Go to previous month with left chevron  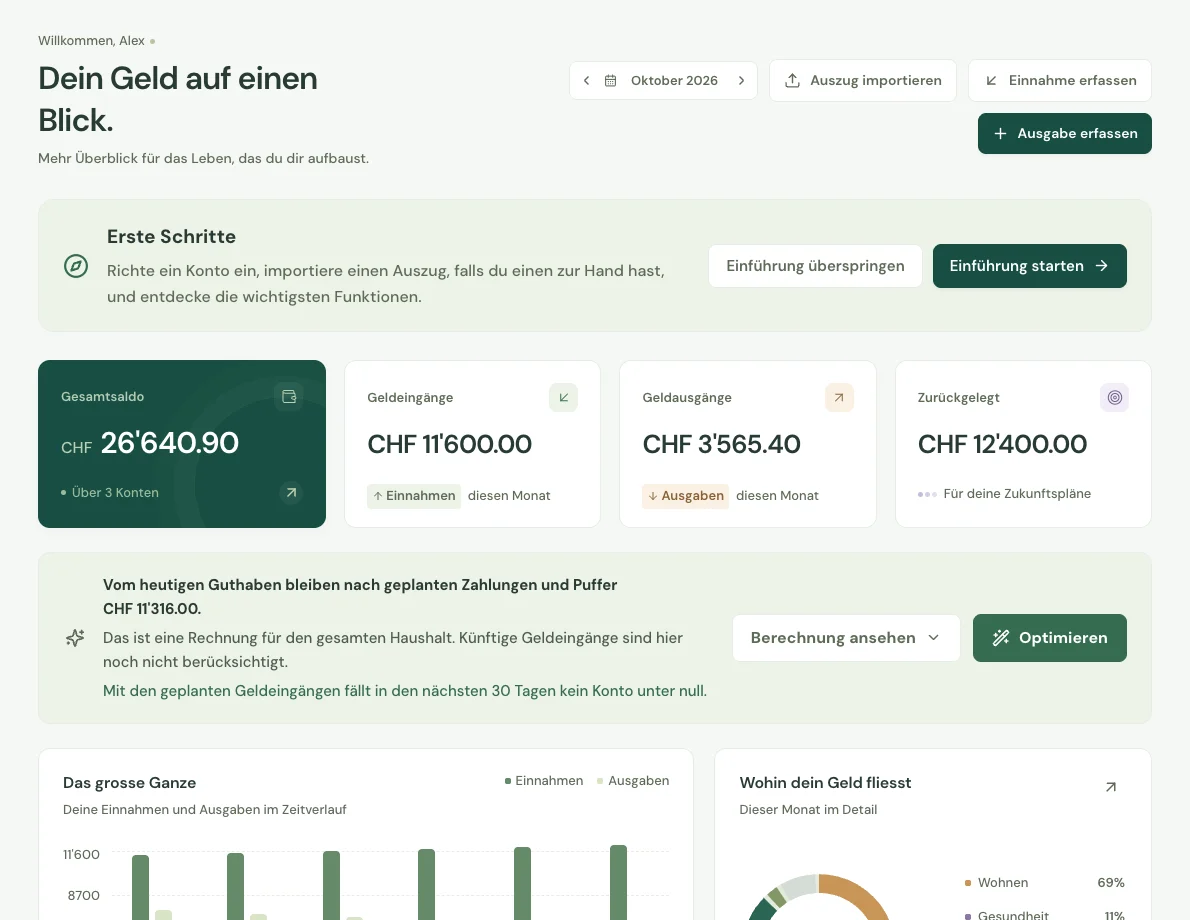point(586,80)
